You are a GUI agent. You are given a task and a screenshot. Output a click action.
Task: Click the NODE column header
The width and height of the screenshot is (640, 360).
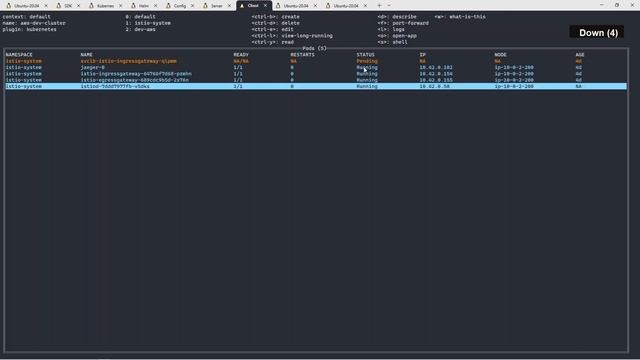tap(500, 55)
